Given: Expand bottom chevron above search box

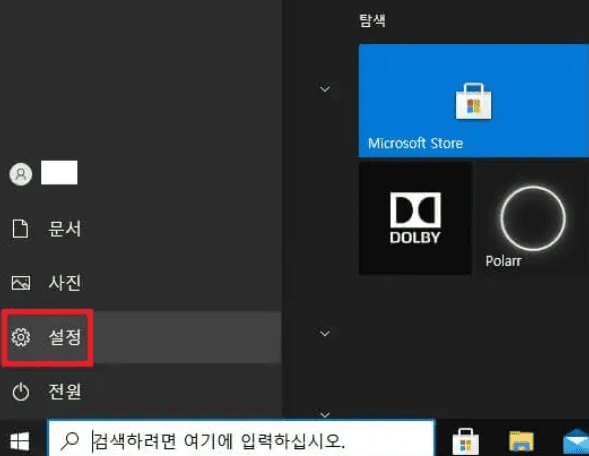Looking at the screenshot, I should click(325, 414).
